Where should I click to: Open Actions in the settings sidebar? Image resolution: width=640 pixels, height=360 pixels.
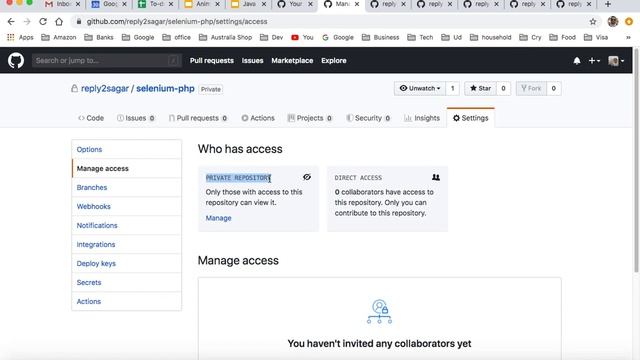tap(127, 301)
